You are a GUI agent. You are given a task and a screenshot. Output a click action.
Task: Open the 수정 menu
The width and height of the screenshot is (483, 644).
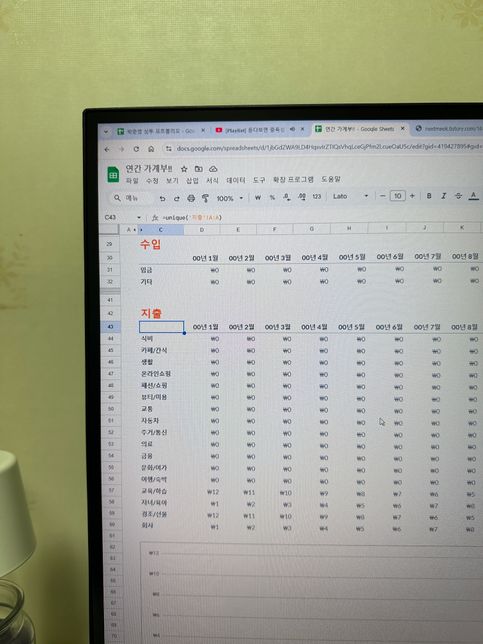[x=152, y=181]
